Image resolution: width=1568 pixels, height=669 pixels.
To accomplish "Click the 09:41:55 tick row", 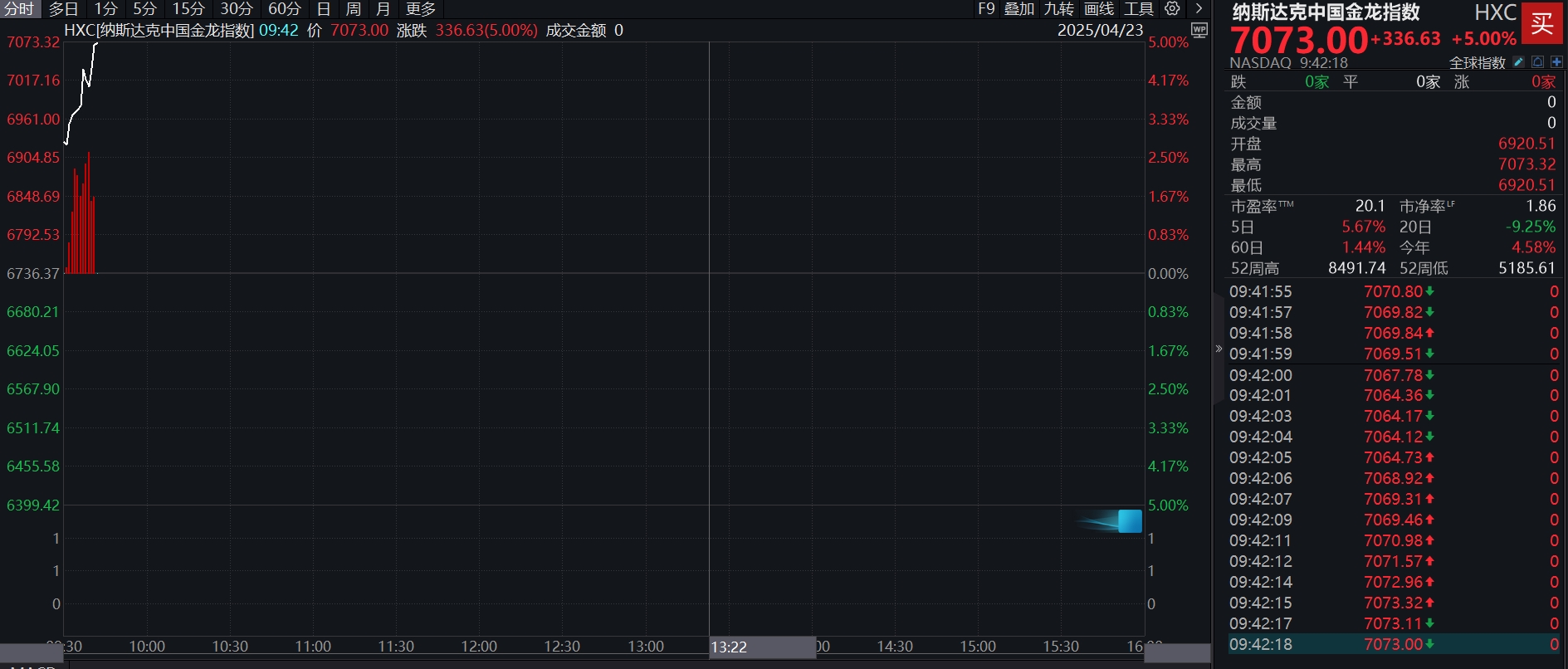I will pos(1395,291).
